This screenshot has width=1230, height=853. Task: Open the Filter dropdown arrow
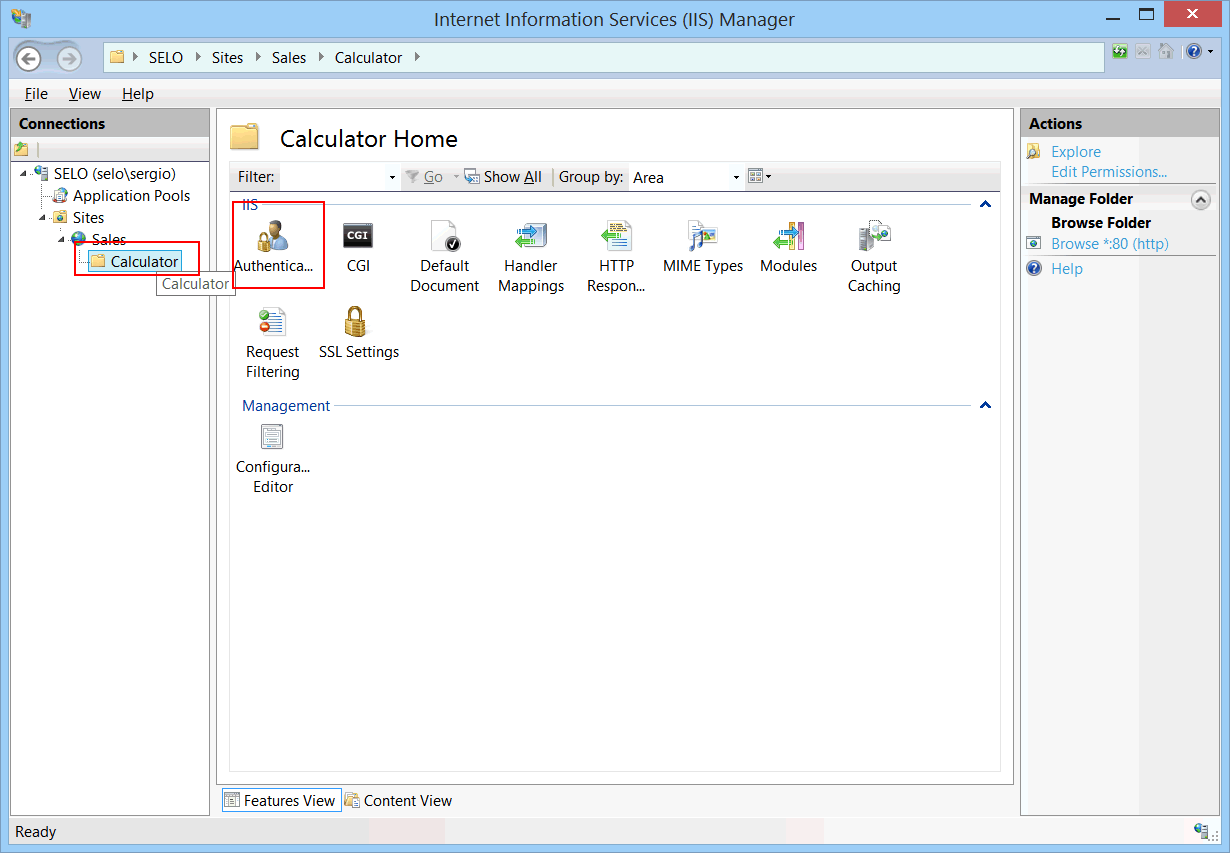[392, 177]
